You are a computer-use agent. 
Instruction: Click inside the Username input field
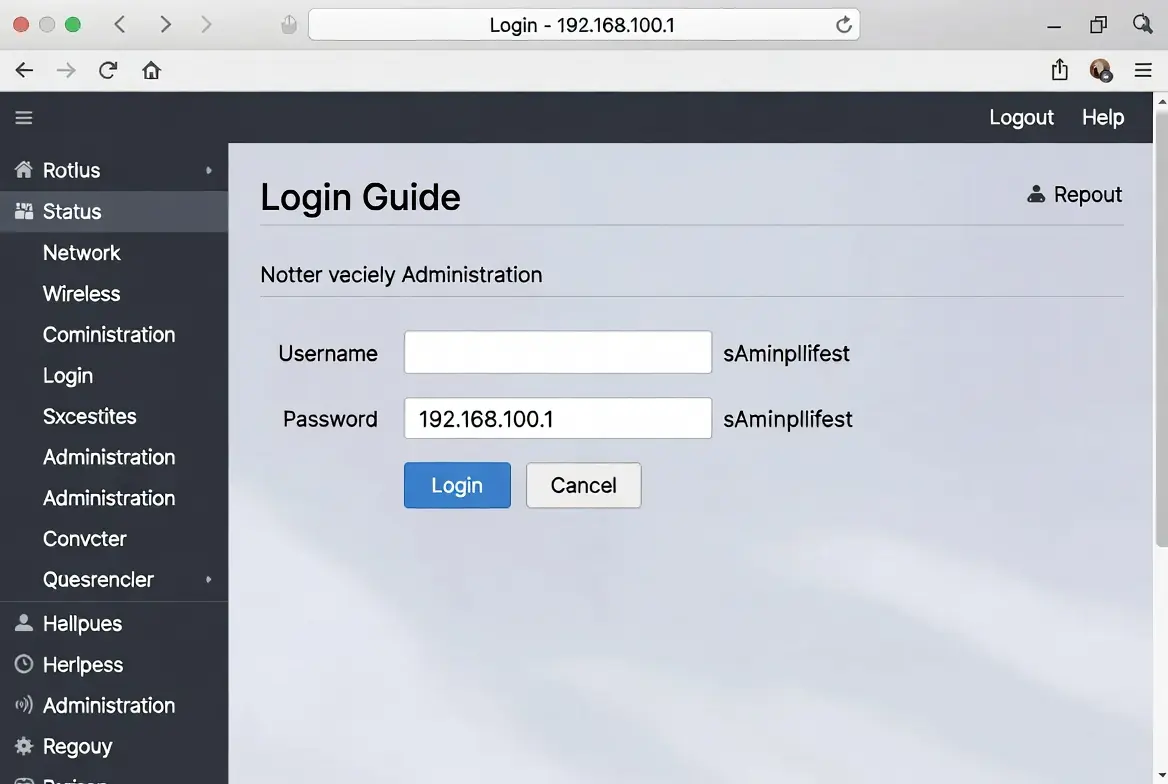pos(557,353)
